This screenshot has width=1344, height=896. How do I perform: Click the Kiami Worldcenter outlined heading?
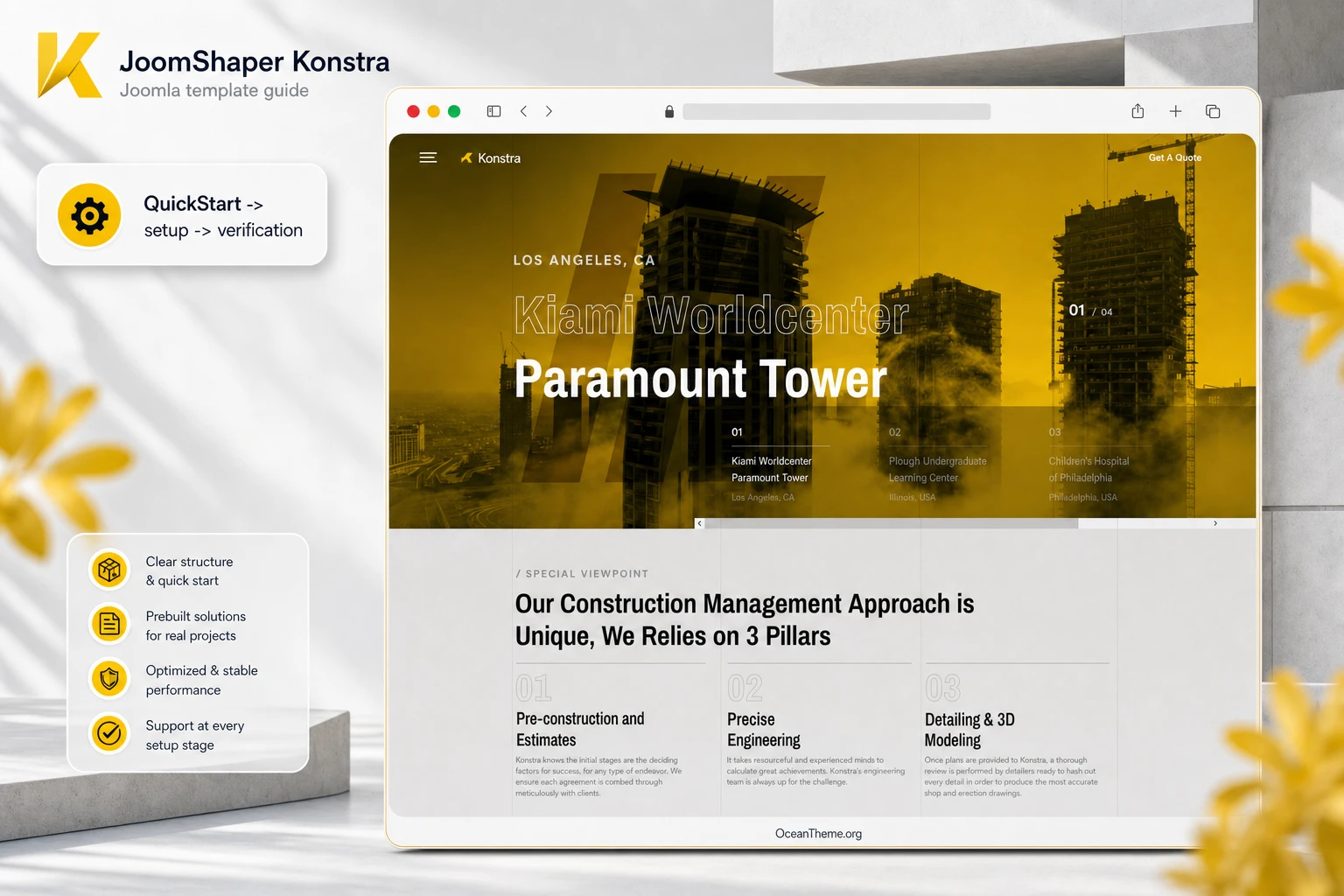(x=711, y=315)
